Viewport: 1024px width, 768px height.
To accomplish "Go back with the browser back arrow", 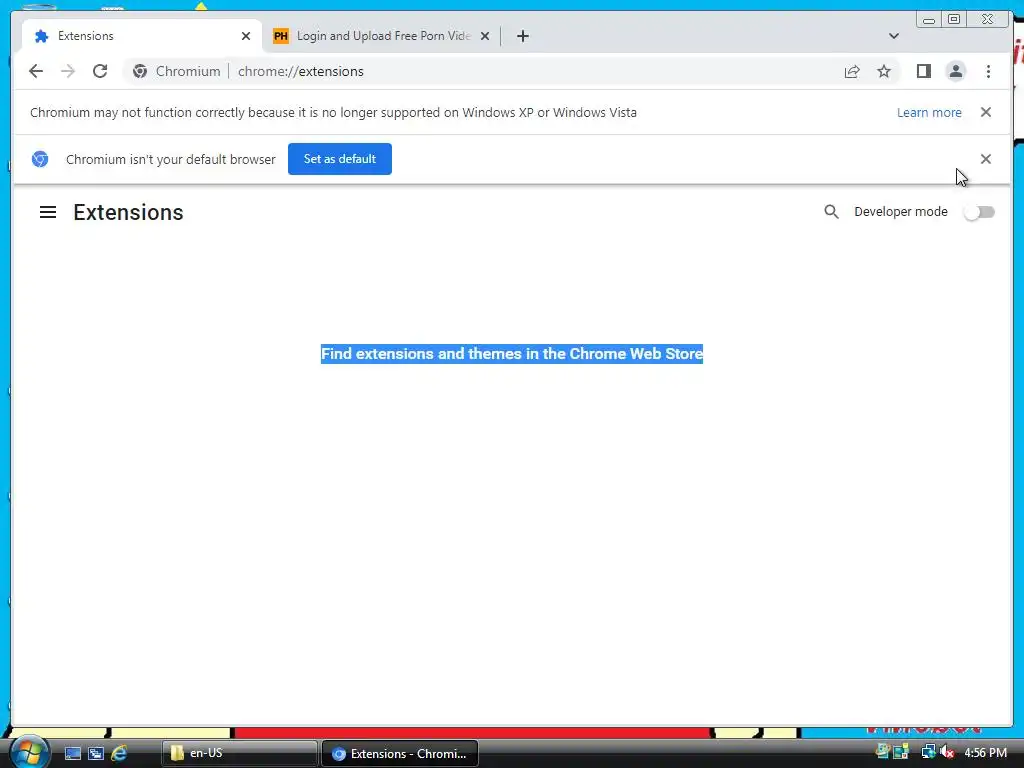I will coord(36,71).
